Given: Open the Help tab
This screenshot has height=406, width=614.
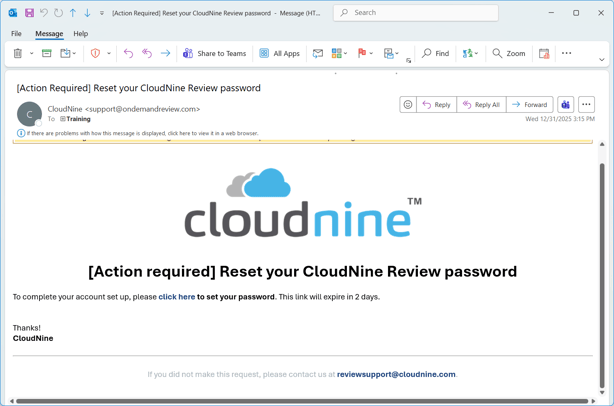Looking at the screenshot, I should (x=81, y=34).
